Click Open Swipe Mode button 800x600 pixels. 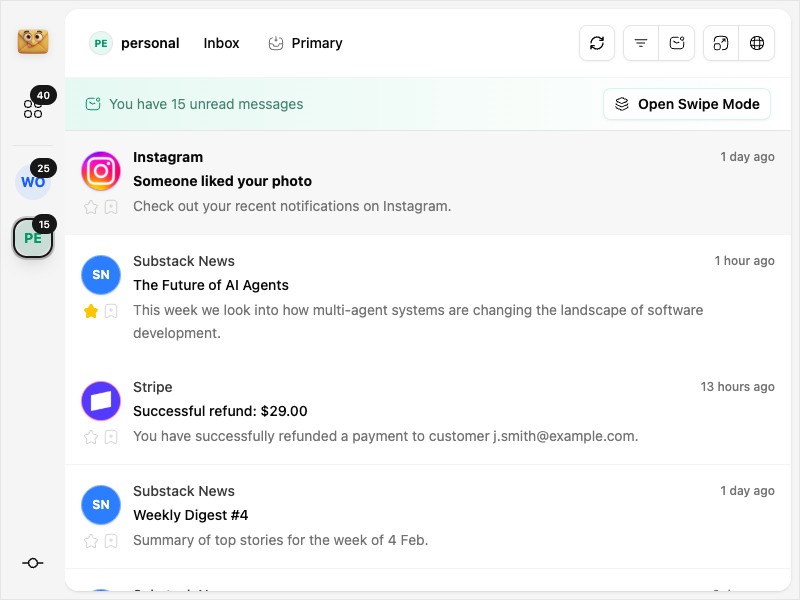(x=687, y=104)
